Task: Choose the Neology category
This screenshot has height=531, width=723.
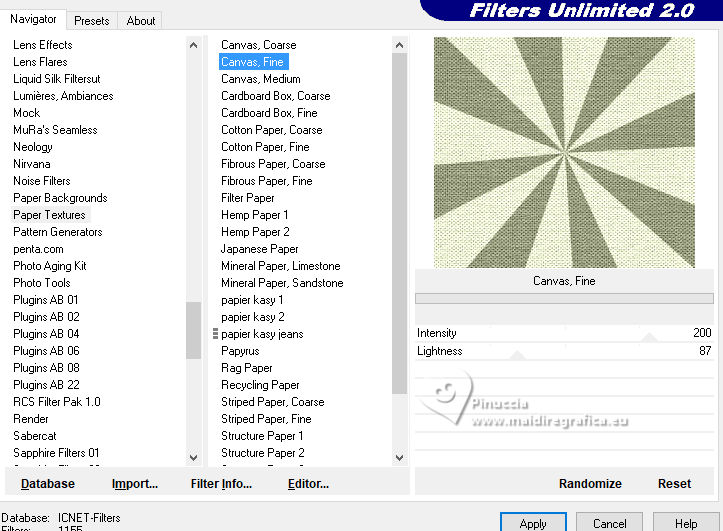Action: (33, 147)
